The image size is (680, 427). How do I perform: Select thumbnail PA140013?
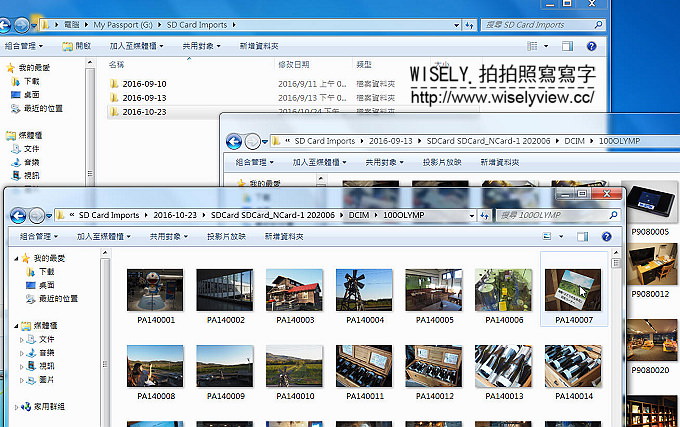point(503,366)
